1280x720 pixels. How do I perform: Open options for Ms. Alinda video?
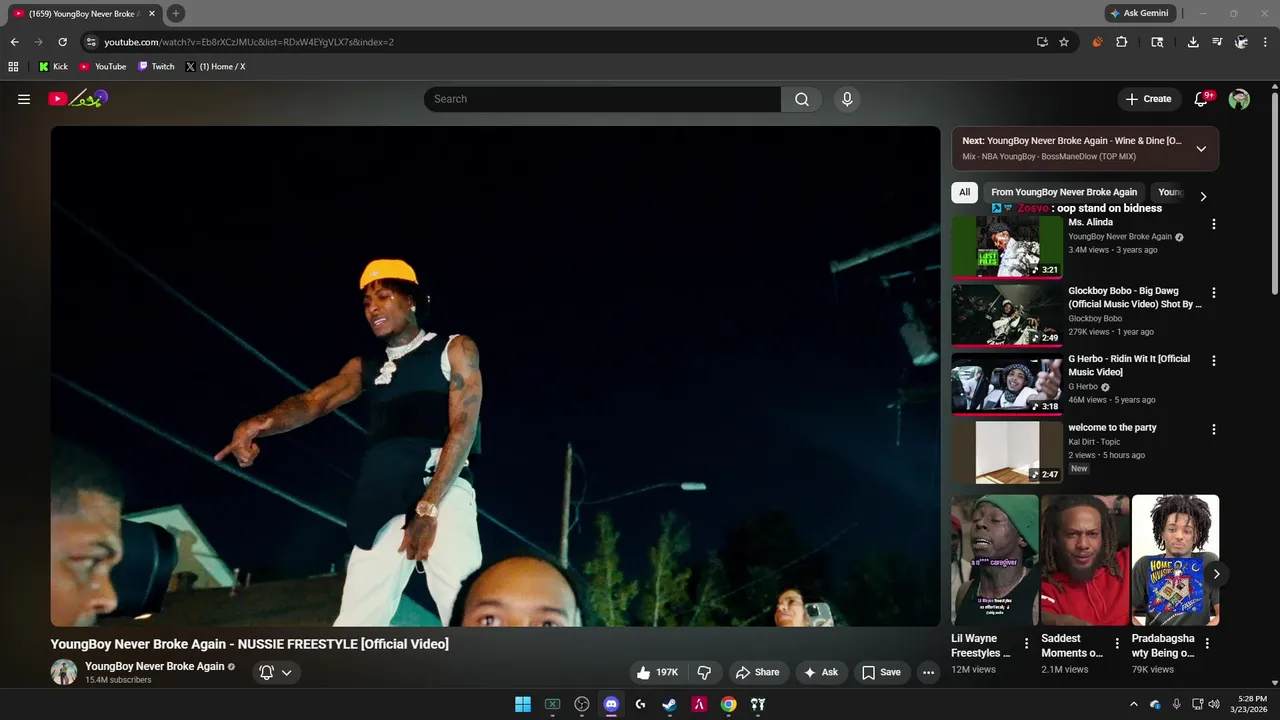pyautogui.click(x=1214, y=224)
